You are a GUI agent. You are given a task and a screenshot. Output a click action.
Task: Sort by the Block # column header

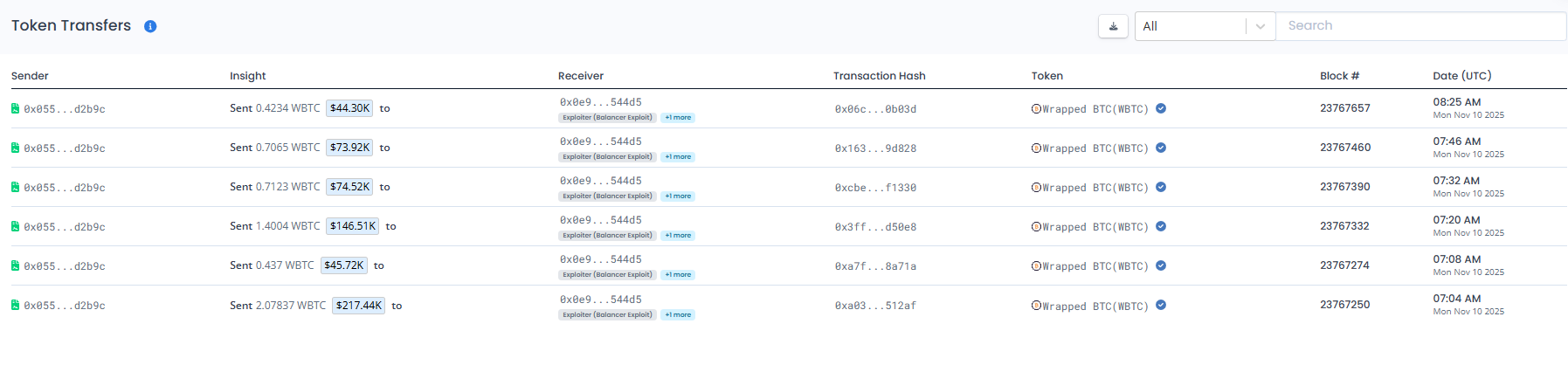pos(1339,76)
